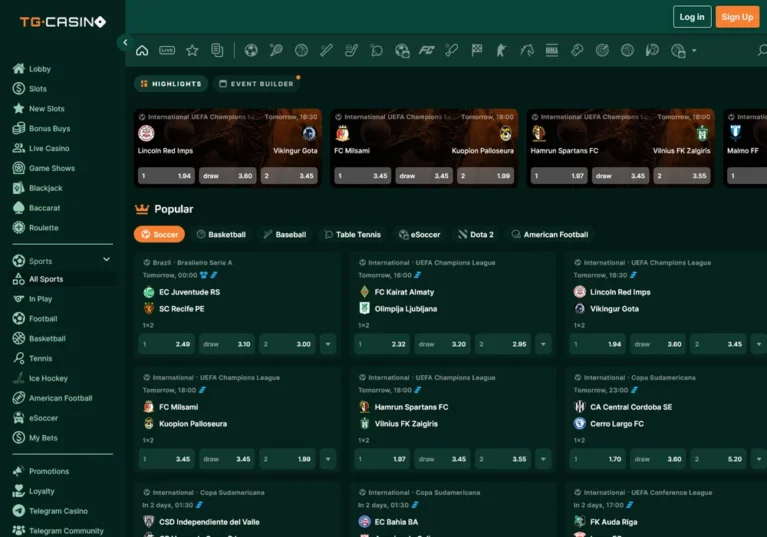Click the Home icon in sports toolbar

pos(142,50)
